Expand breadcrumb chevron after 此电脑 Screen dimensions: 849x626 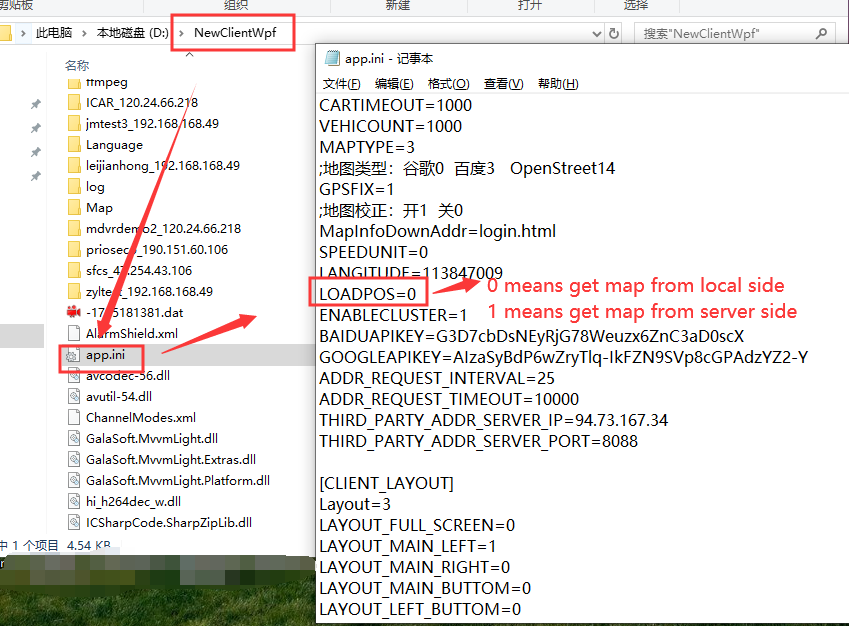coord(84,34)
